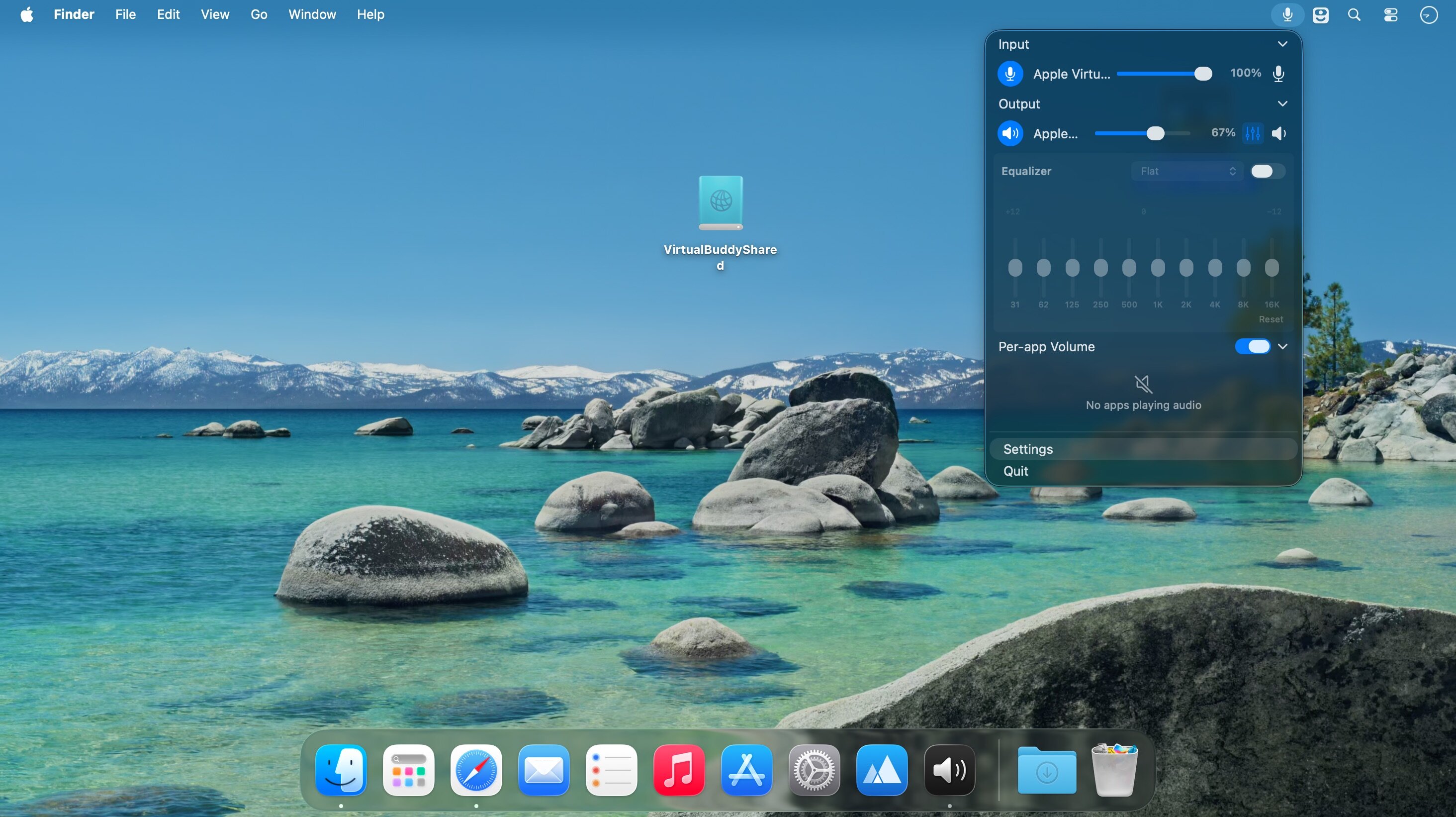Open Spotlight search in menu bar
Screen dimensions: 1456x817
pos(1354,15)
